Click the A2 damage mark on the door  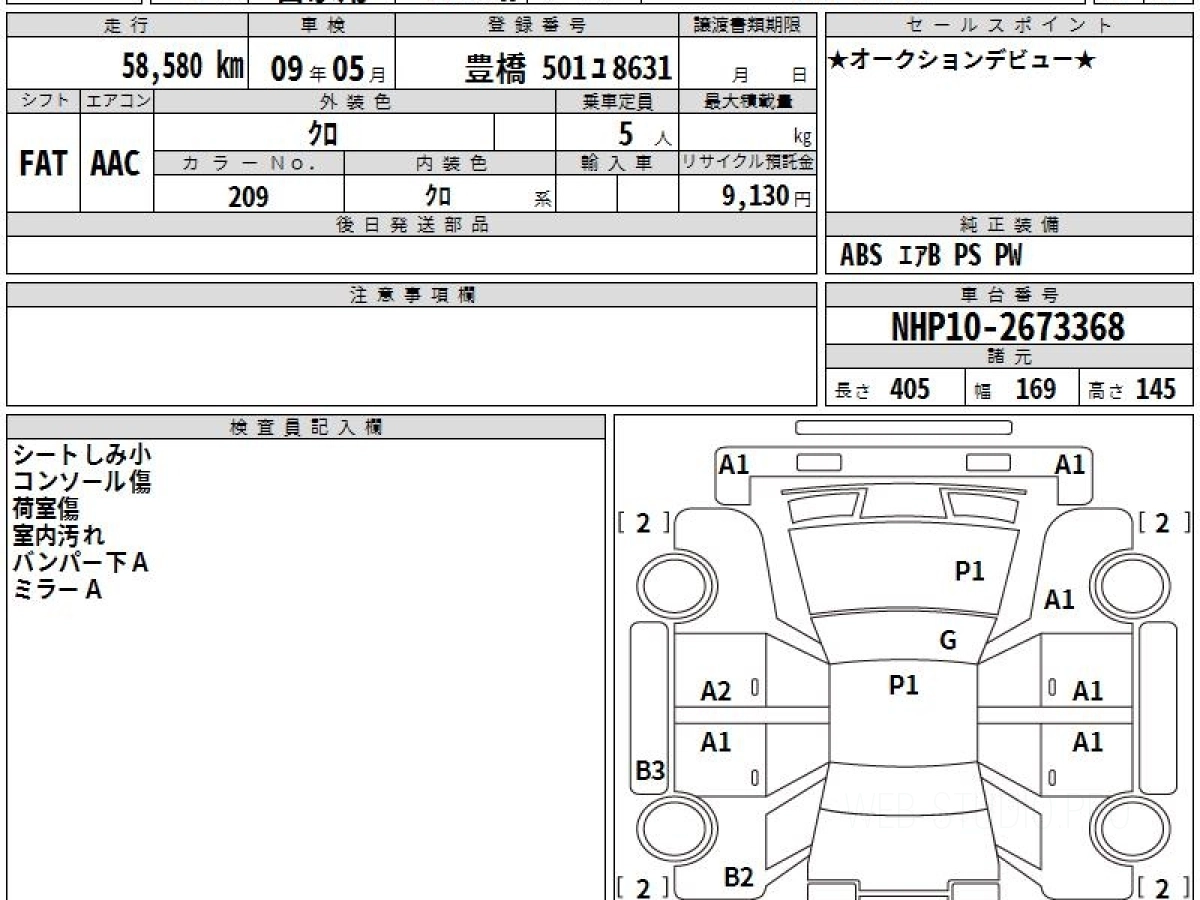tap(716, 691)
